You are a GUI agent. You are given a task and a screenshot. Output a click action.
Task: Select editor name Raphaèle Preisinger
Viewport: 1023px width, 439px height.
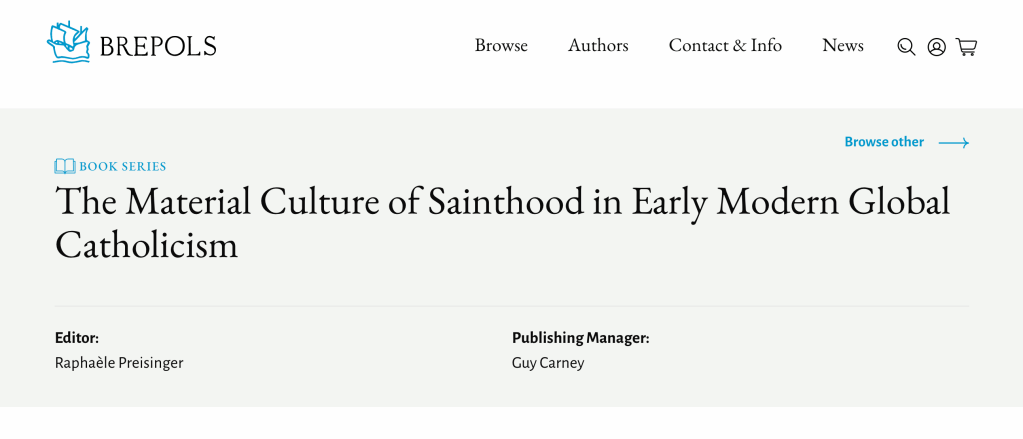(119, 363)
